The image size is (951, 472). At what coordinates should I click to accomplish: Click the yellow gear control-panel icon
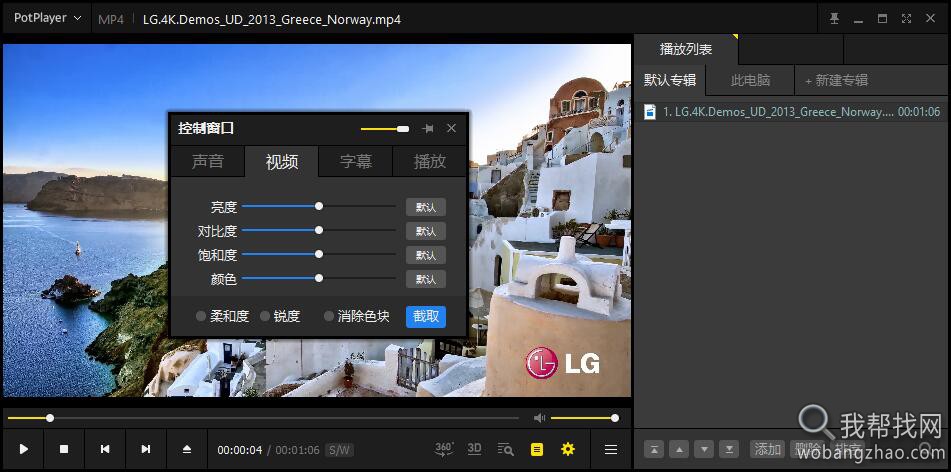pyautogui.click(x=568, y=449)
